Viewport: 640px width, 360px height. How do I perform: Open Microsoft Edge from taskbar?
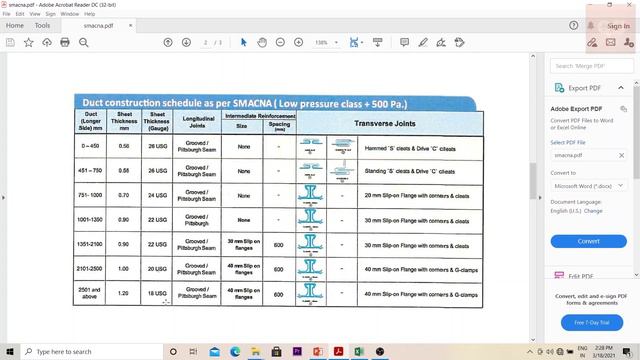point(235,351)
